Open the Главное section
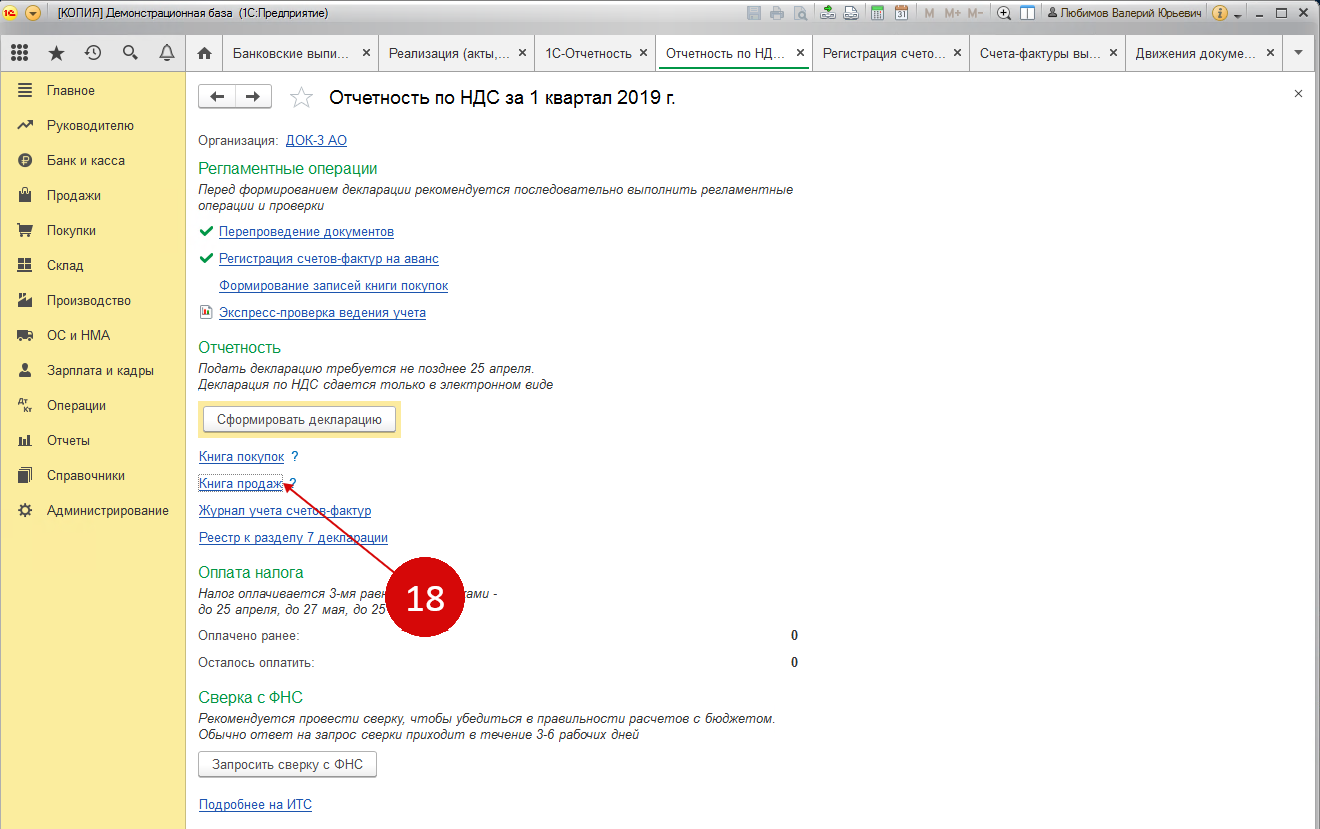 click(93, 91)
